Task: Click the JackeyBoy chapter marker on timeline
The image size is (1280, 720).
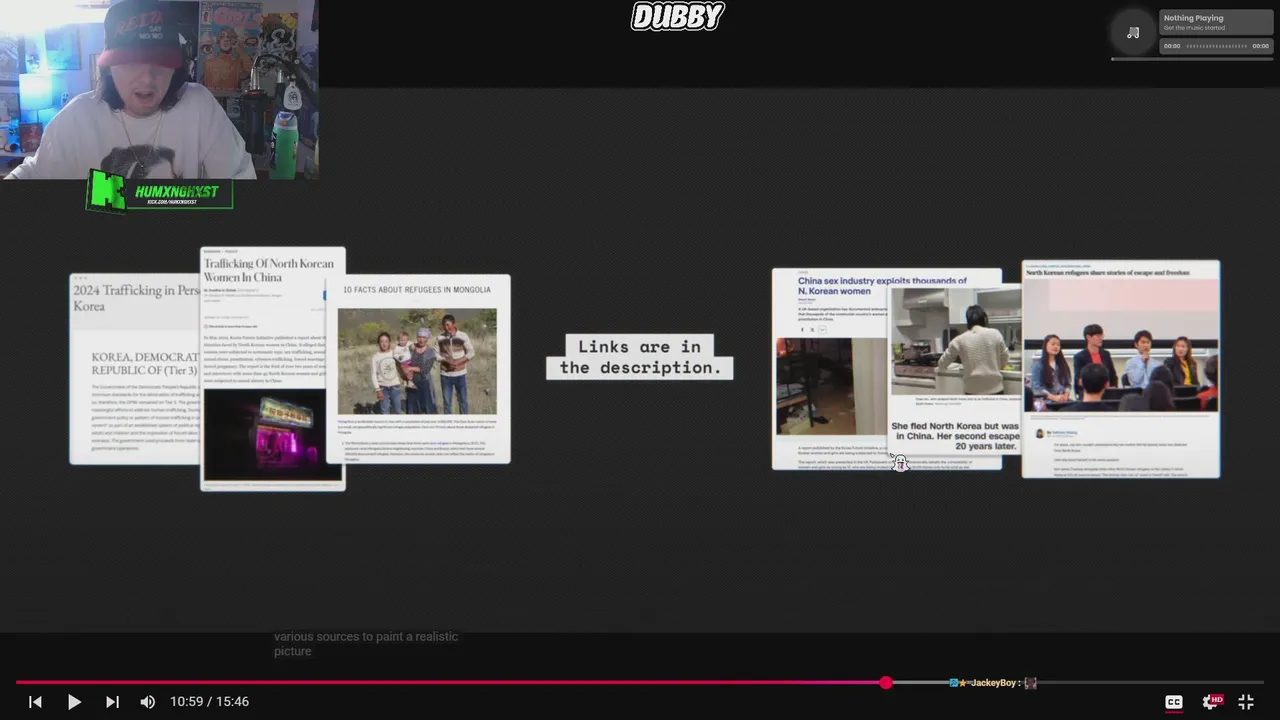Action: [993, 683]
